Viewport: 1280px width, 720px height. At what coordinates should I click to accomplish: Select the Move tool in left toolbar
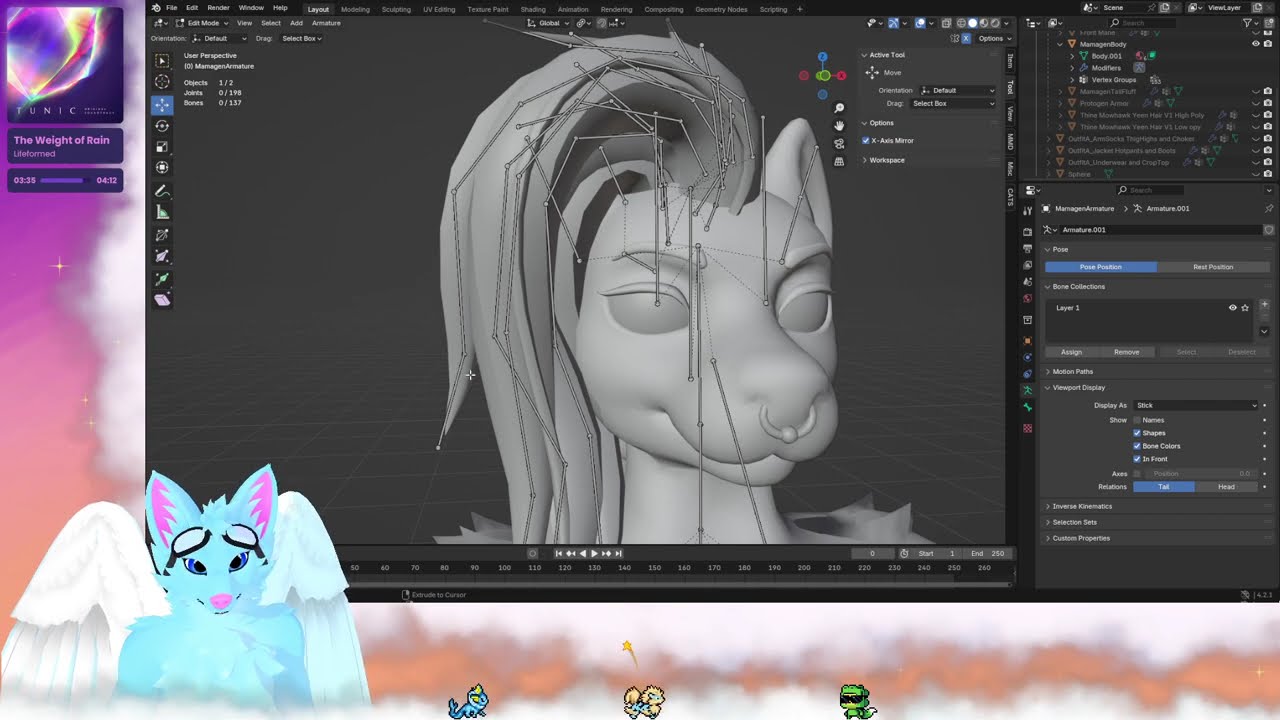162,104
